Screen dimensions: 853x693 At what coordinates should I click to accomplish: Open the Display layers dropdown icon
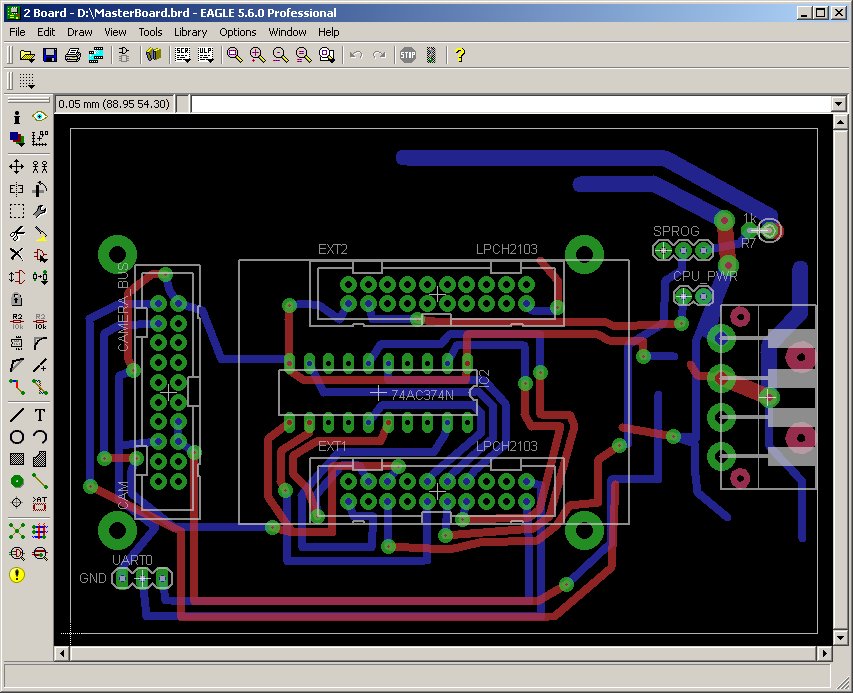click(x=17, y=139)
